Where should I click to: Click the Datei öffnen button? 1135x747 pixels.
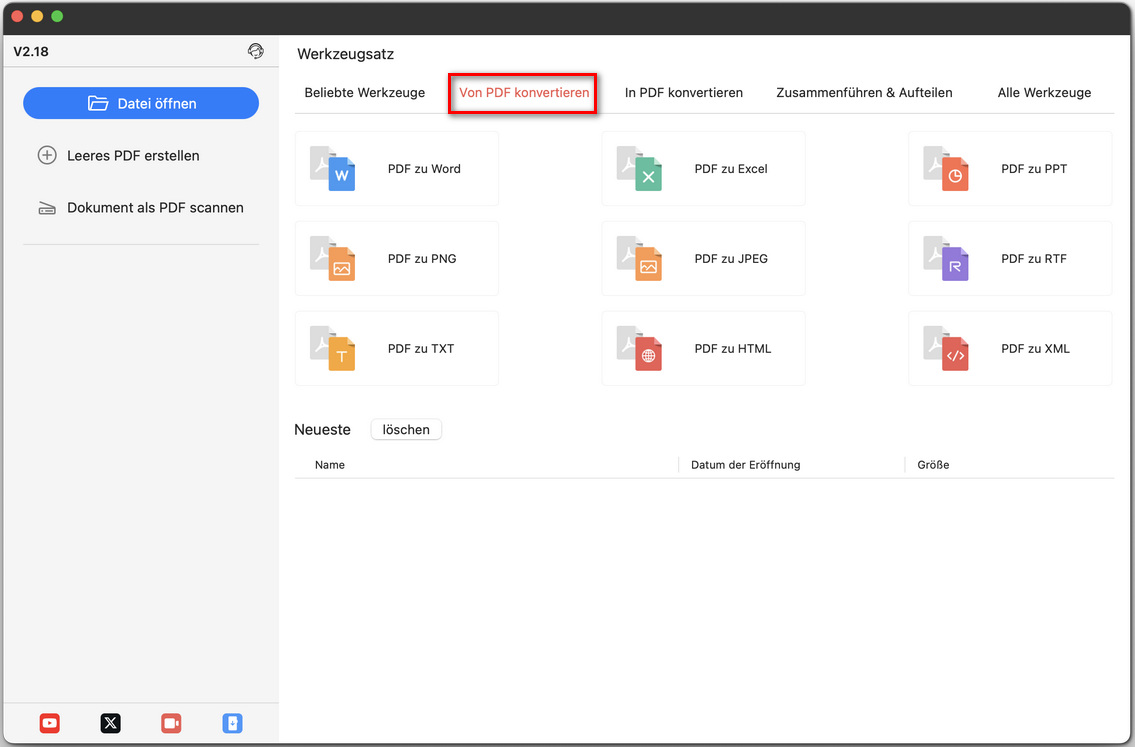(140, 103)
